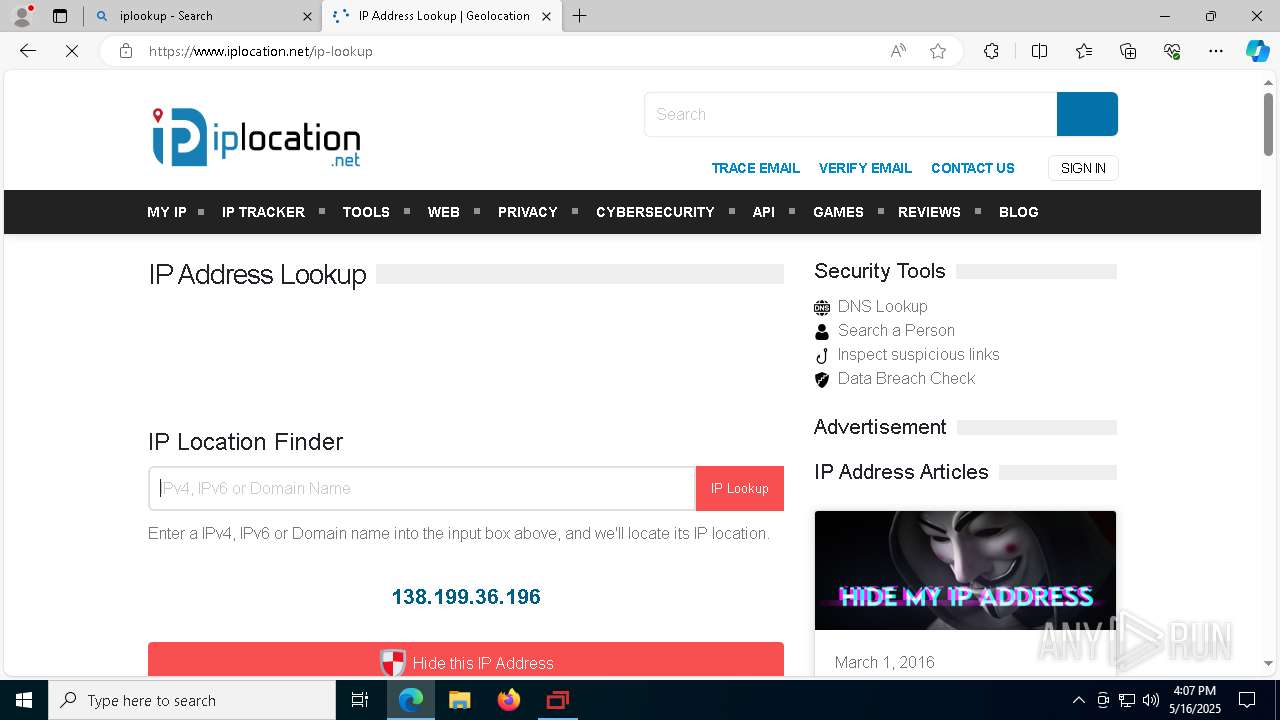
Task: Stop loading the page
Action: click(x=72, y=51)
